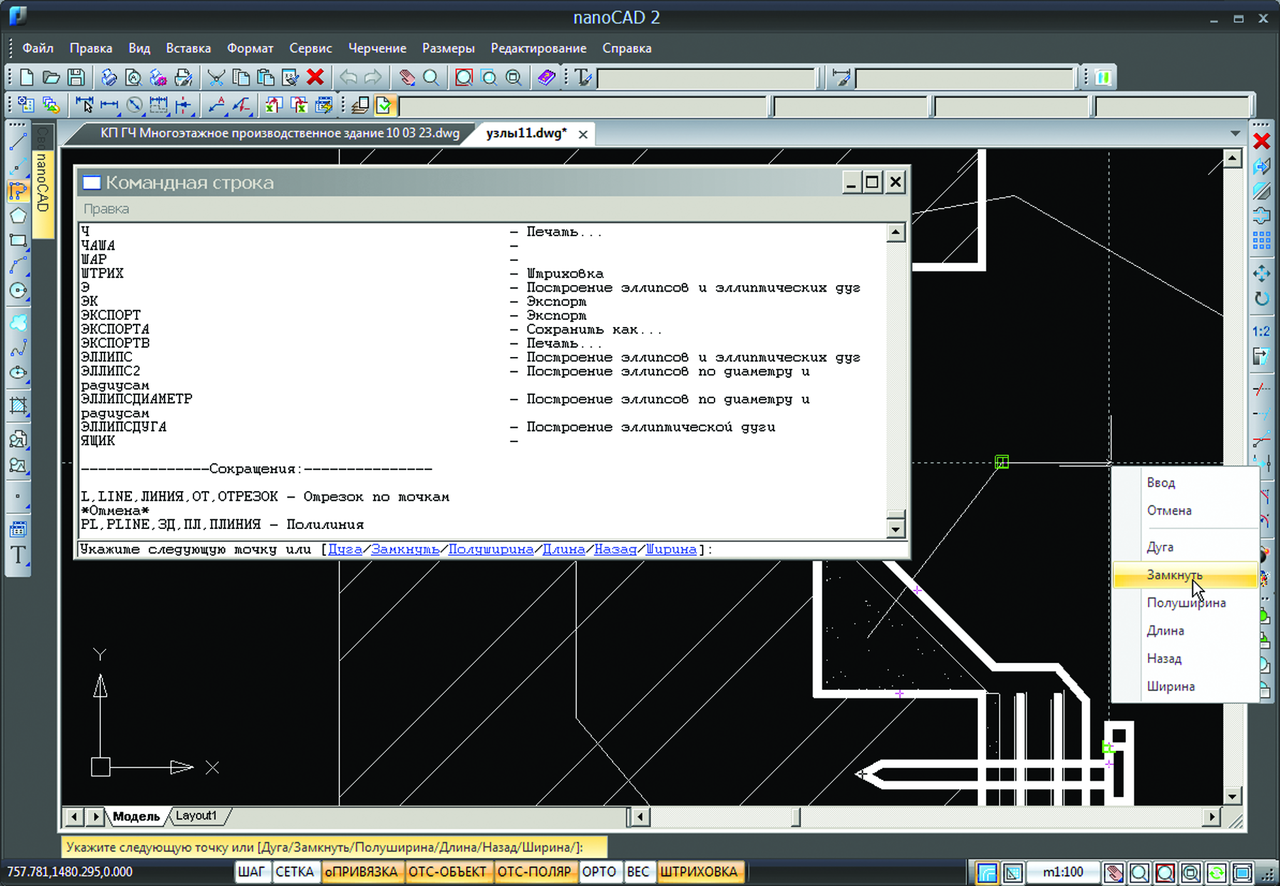Image resolution: width=1280 pixels, height=886 pixels.
Task: Open the m1:100 scale dropdown
Action: coord(1063,873)
